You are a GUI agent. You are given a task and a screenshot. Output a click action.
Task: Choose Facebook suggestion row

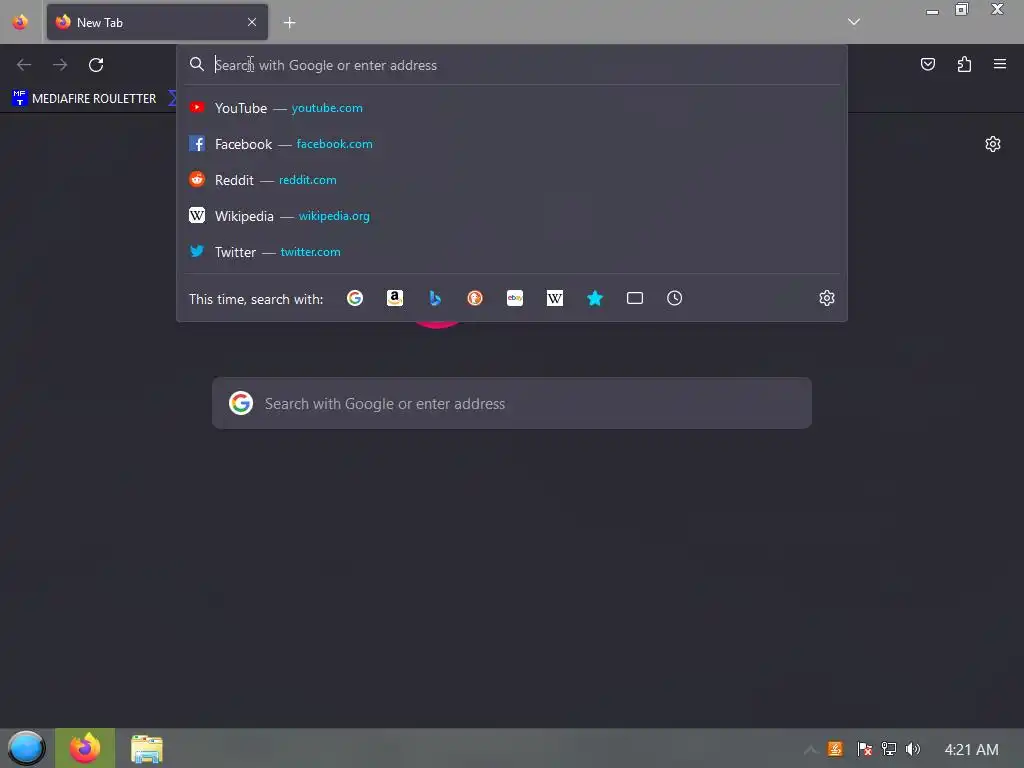tap(512, 144)
